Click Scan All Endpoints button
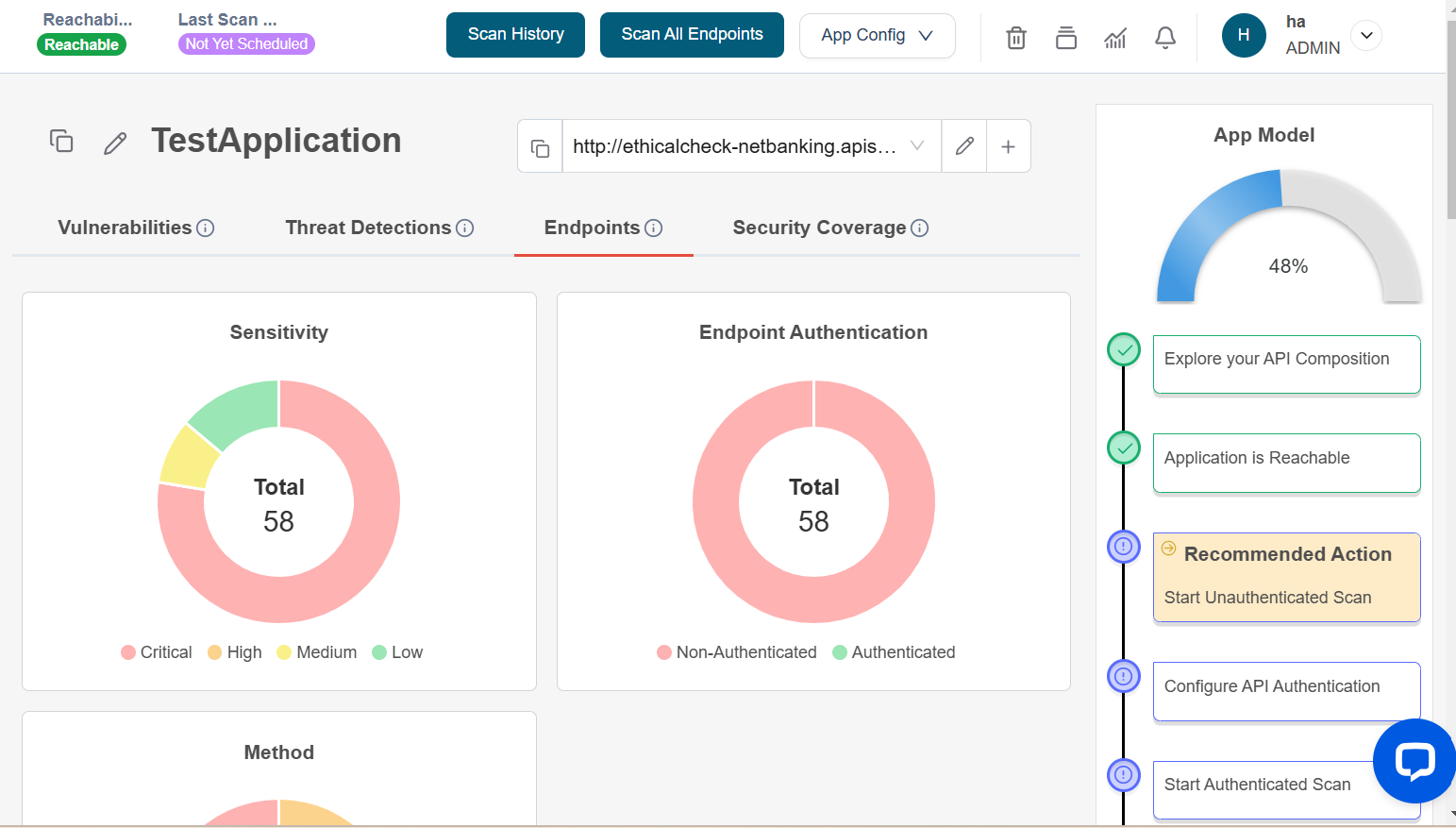1456x828 pixels. click(x=692, y=35)
